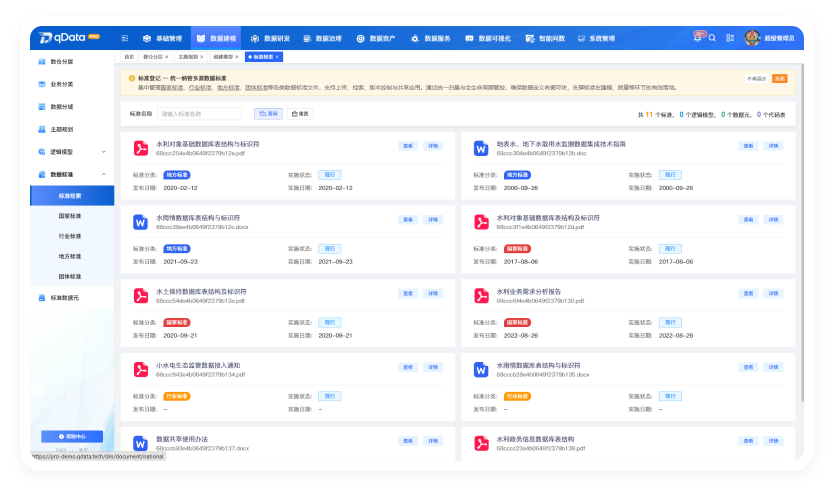Click PDF icon of 水土保持数据库表结构及标识符
This screenshot has width=834, height=495.
[x=140, y=296]
